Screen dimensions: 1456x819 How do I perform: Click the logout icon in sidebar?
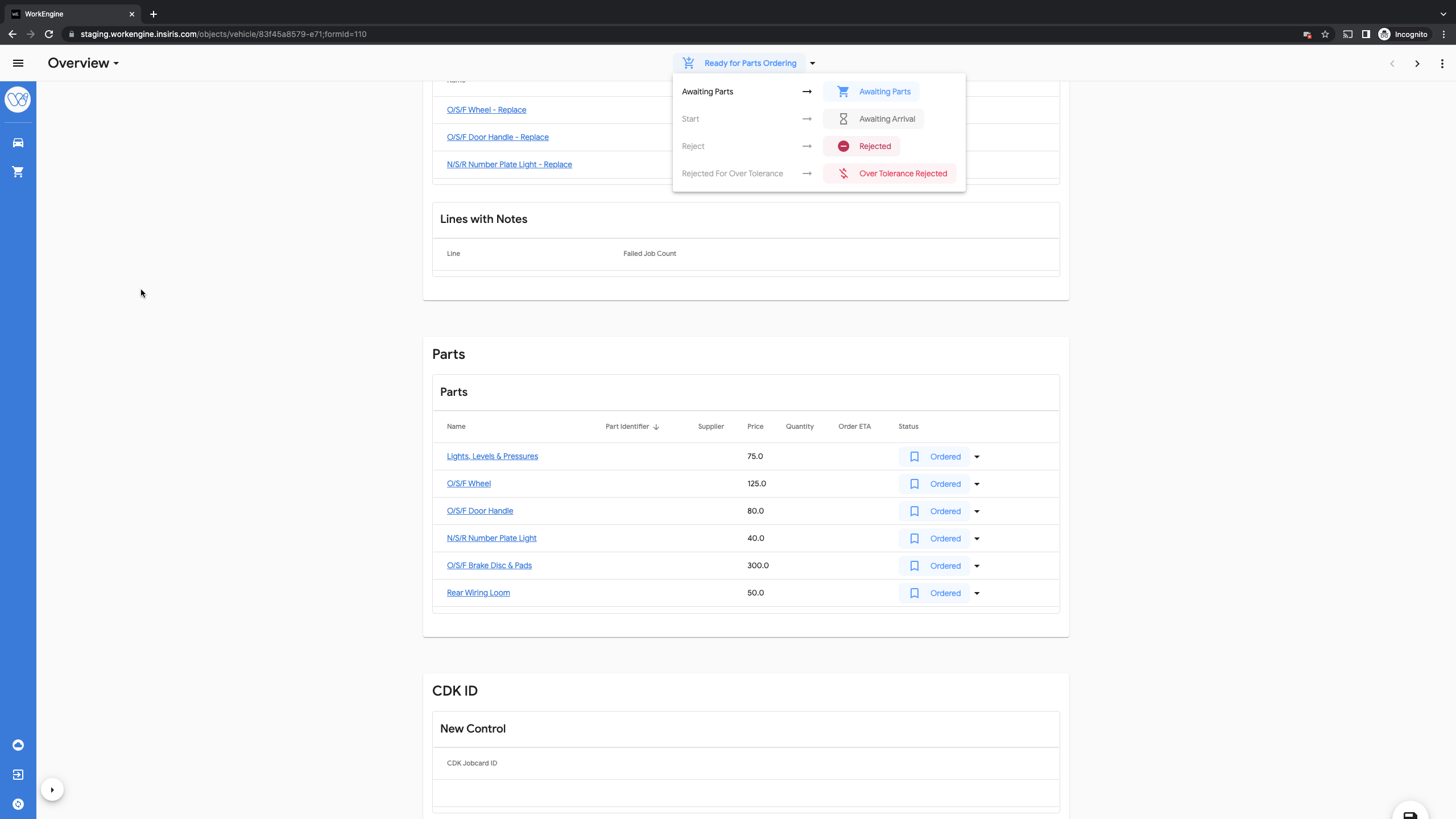pyautogui.click(x=18, y=775)
